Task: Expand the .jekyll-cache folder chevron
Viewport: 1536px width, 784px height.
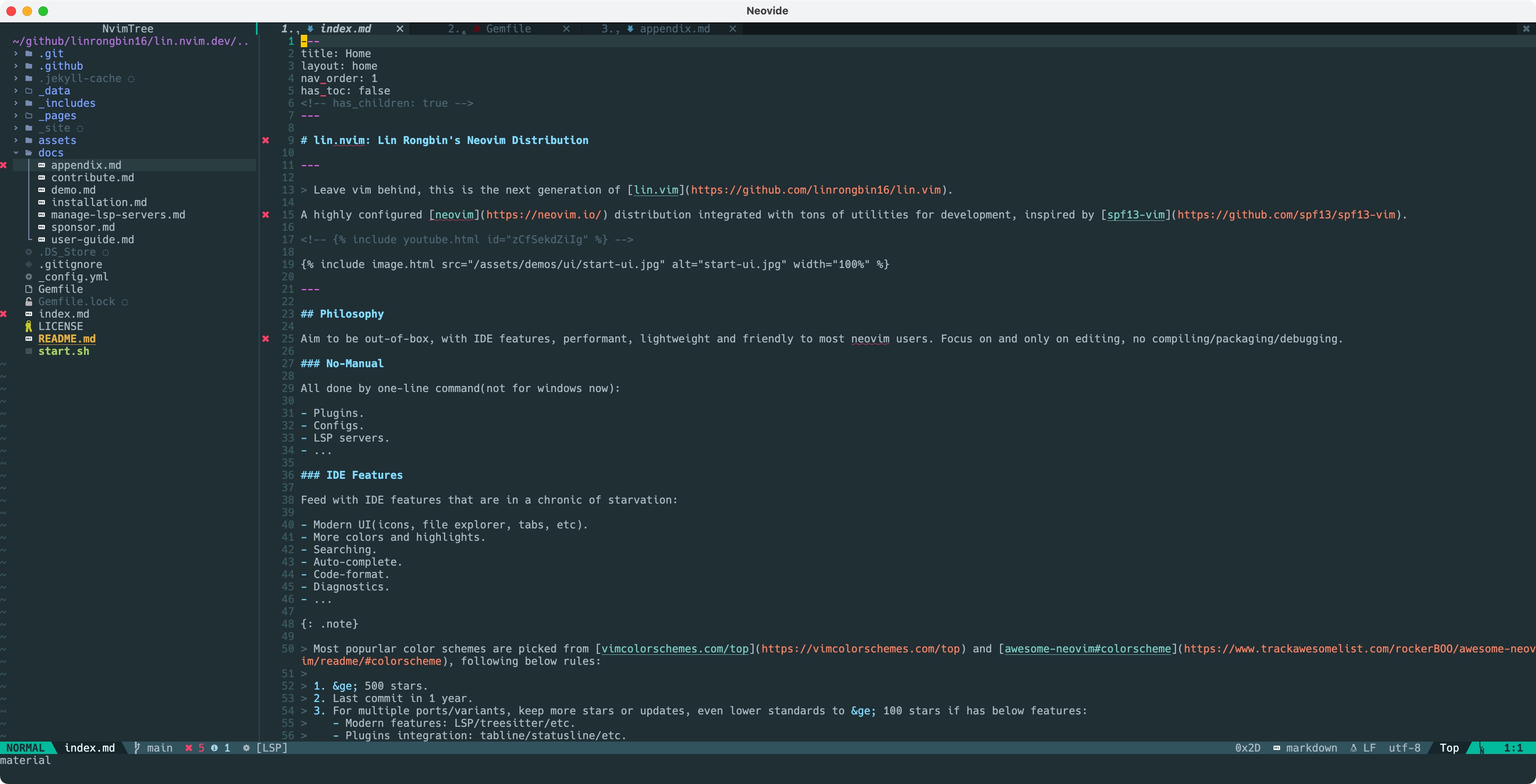Action: (16, 79)
